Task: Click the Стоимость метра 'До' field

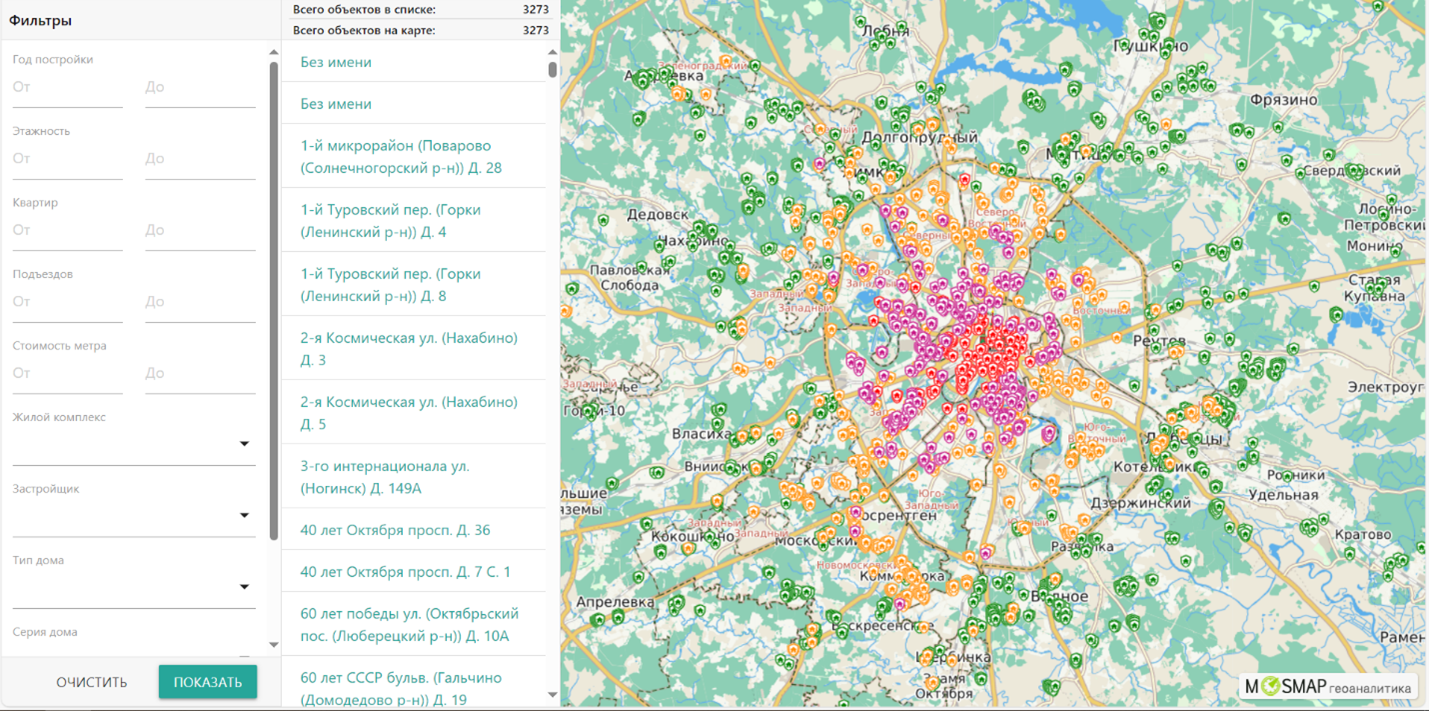Action: click(200, 374)
